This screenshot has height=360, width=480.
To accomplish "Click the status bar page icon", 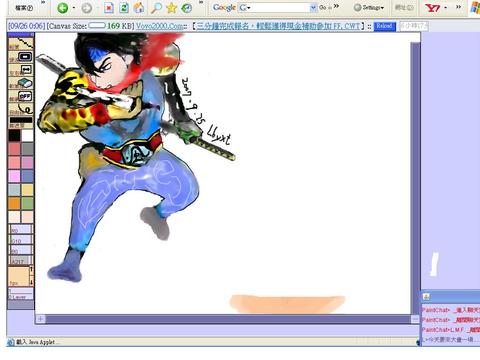I will pos(10,342).
